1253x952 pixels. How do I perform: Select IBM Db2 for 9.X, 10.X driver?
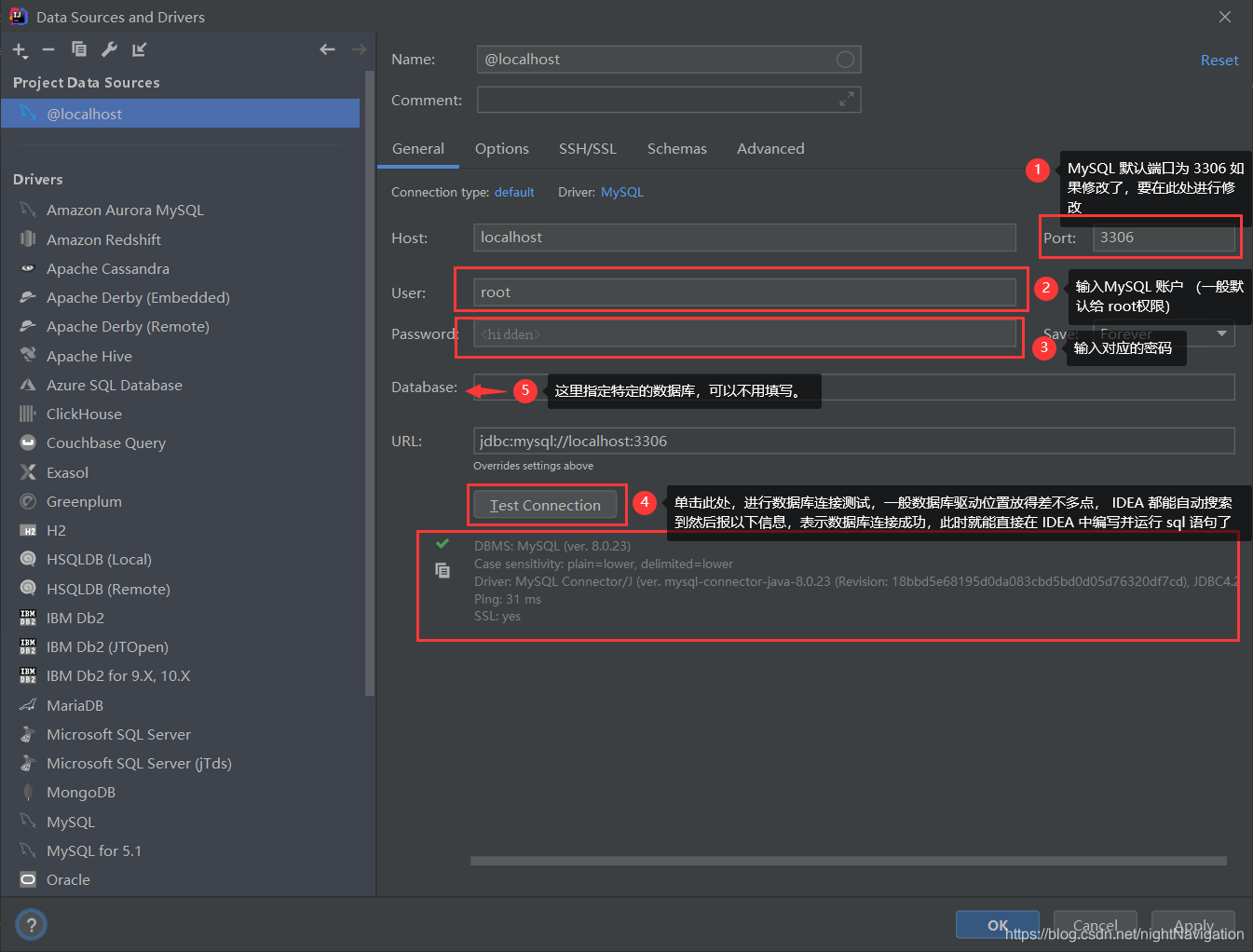118,675
